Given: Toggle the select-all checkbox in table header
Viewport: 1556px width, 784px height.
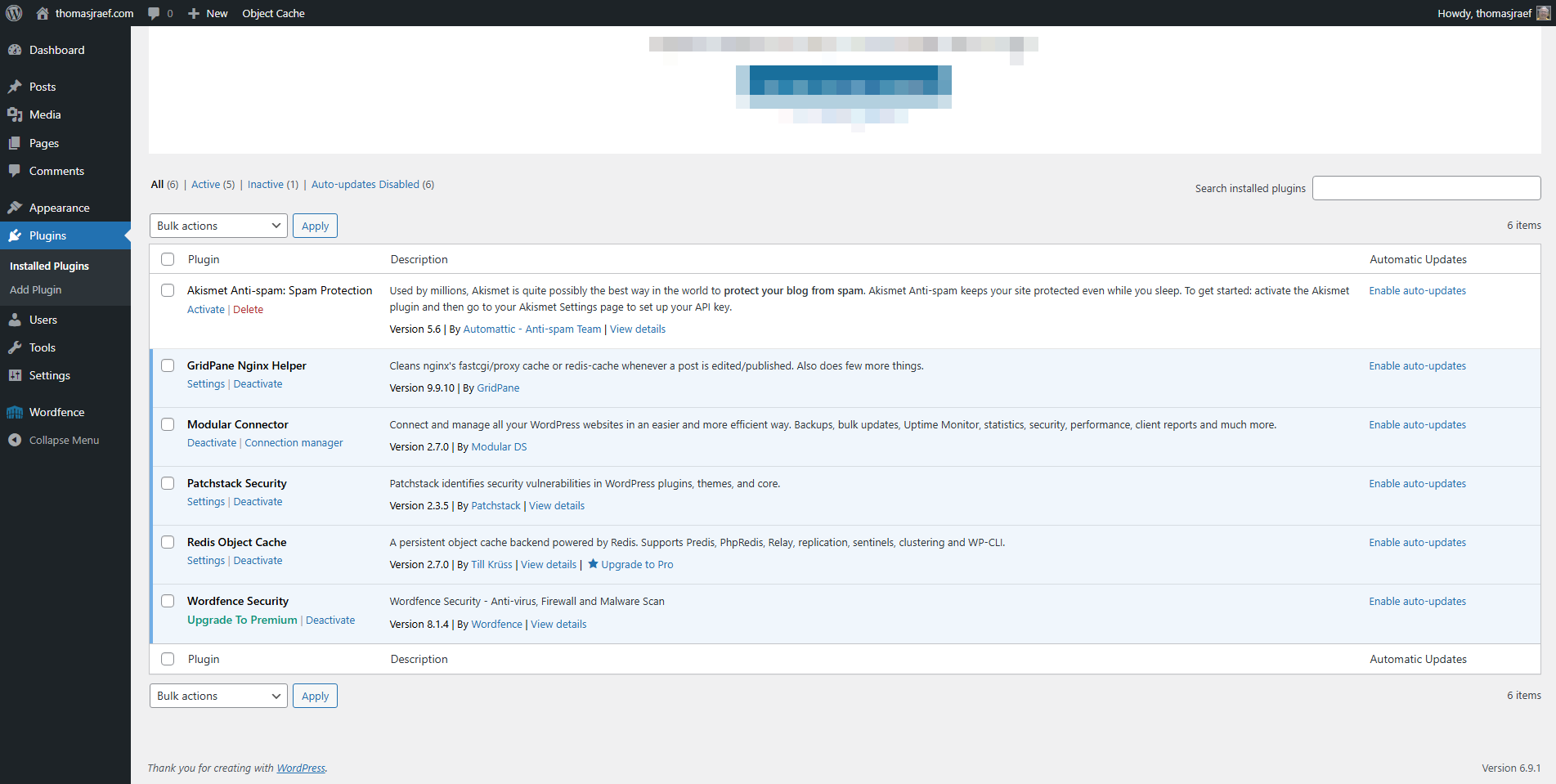Looking at the screenshot, I should point(168,259).
